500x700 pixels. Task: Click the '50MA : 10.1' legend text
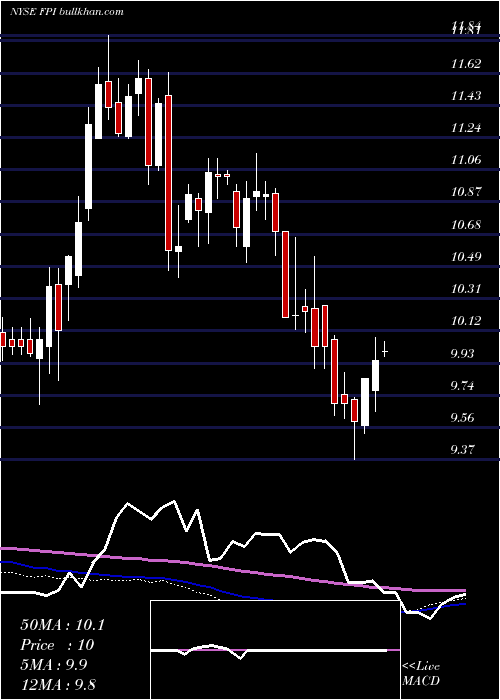point(62,625)
